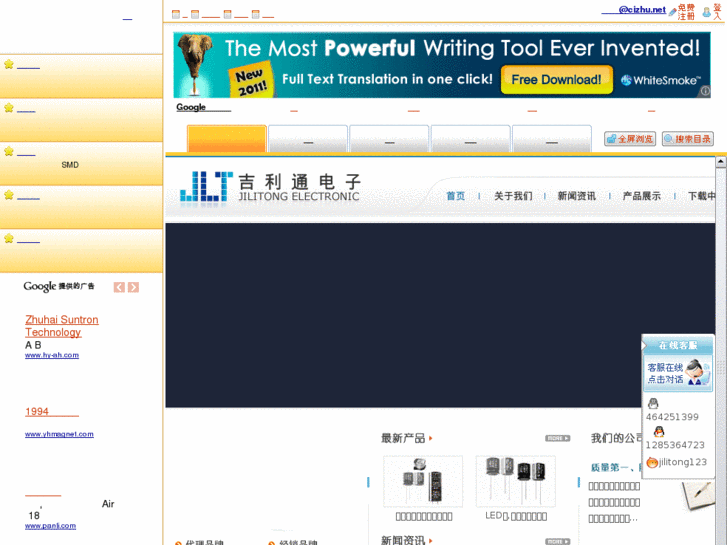The height and width of the screenshot is (545, 727).
Task: Select the orange active tab
Action: (227, 138)
